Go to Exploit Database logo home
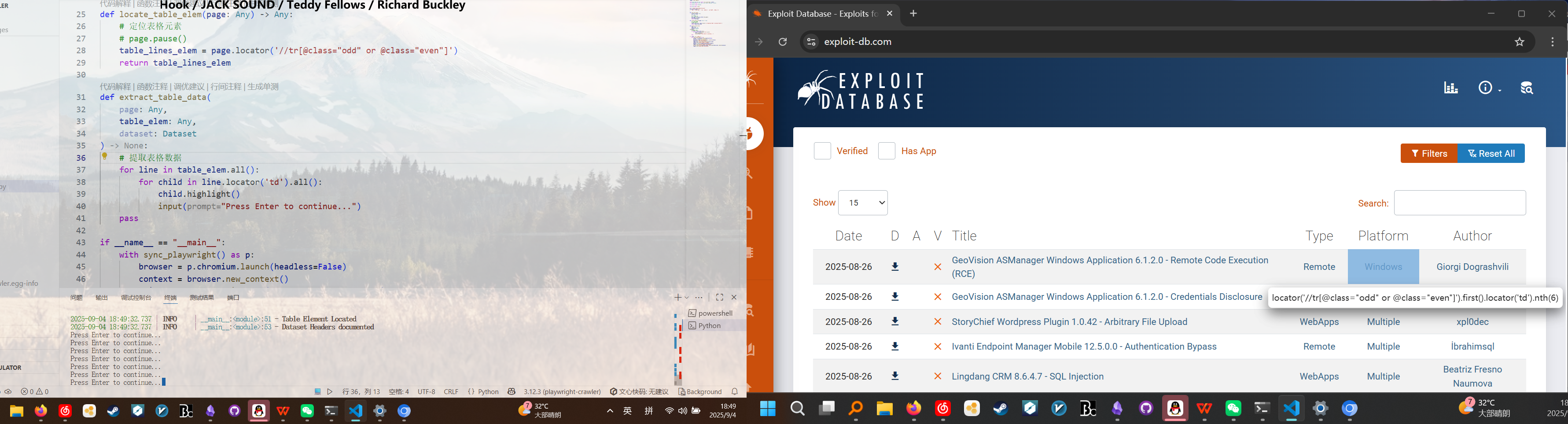The width and height of the screenshot is (1568, 424). click(x=861, y=89)
